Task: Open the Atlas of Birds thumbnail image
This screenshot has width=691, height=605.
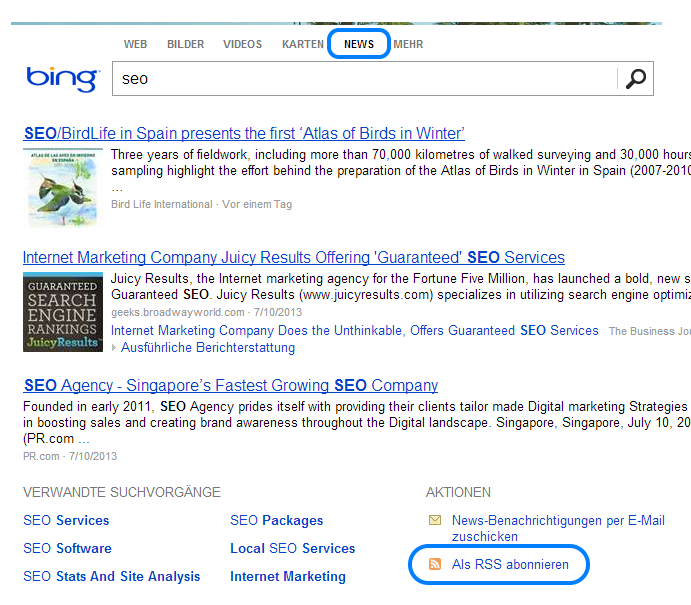Action: [x=63, y=188]
